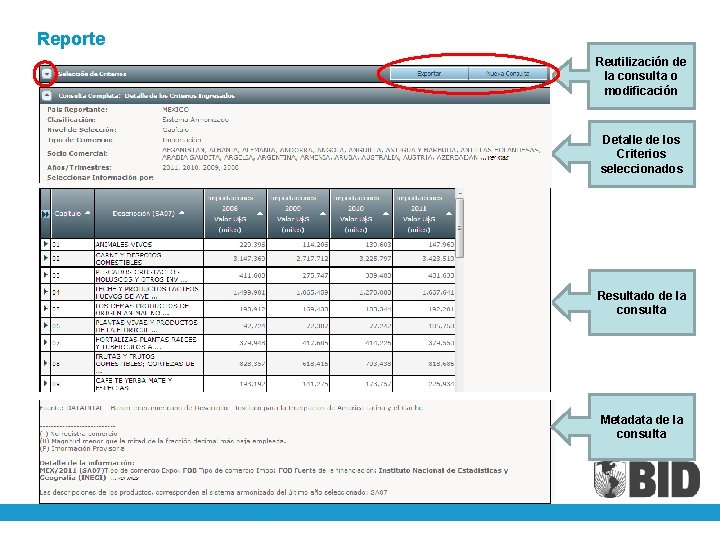Screen dimensions: 720x540
Task: Expand row PLANTAS VIVAS Y PRODUCTOS
Action: coord(45,326)
